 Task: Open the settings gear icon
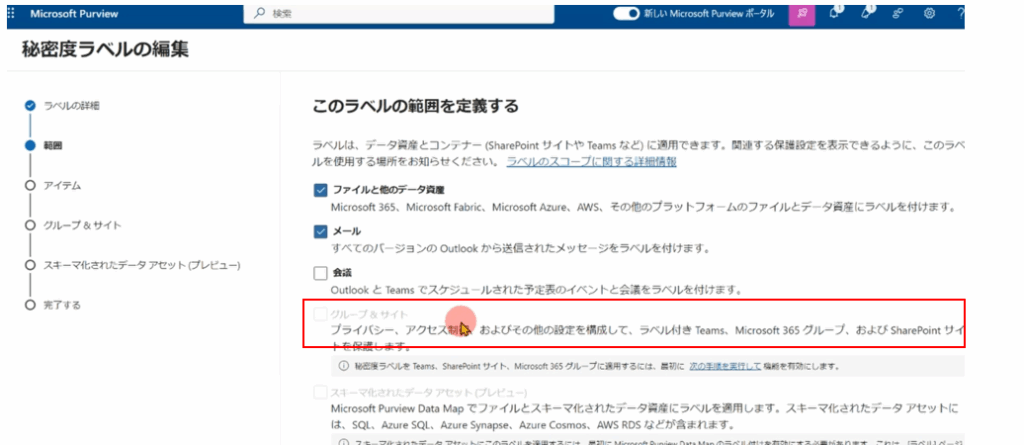(x=929, y=14)
